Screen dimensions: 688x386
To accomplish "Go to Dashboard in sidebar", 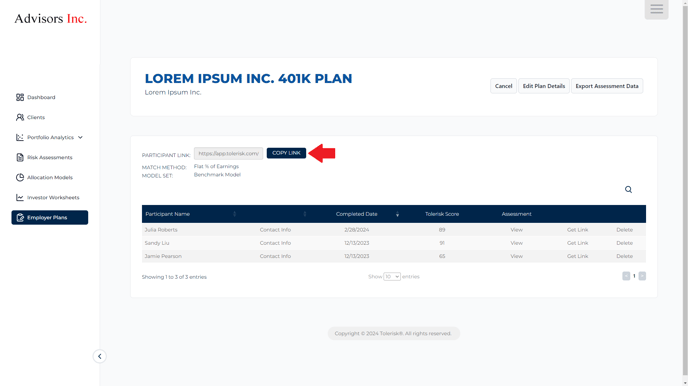I will pyautogui.click(x=41, y=97).
